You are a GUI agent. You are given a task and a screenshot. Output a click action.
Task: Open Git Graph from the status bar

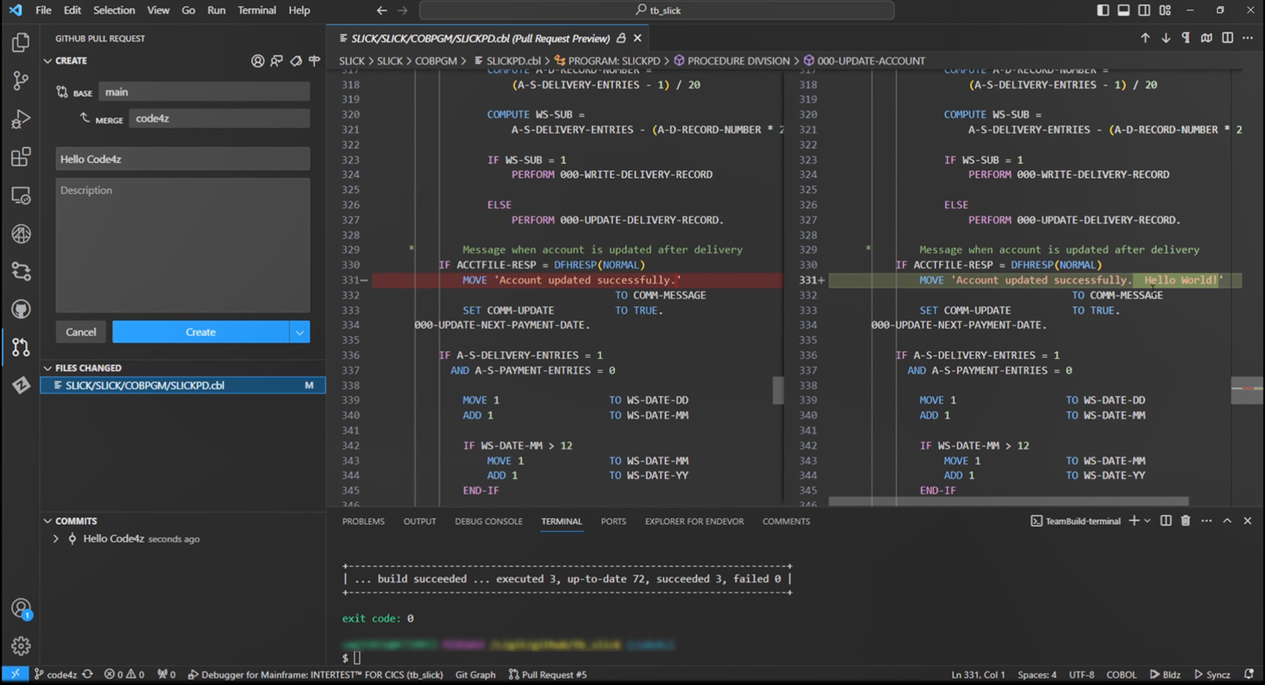point(475,675)
